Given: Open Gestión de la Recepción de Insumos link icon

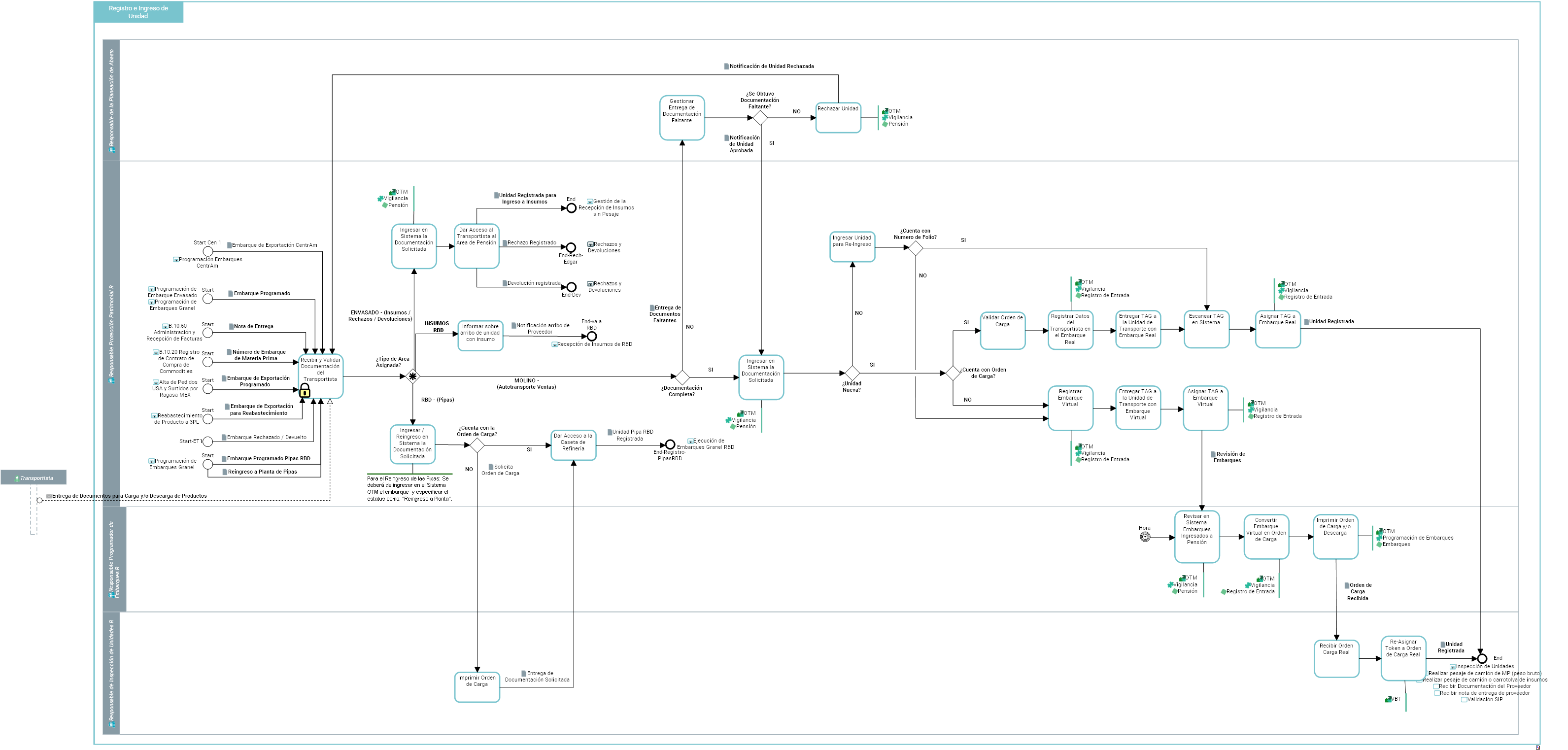Looking at the screenshot, I should click(x=590, y=202).
